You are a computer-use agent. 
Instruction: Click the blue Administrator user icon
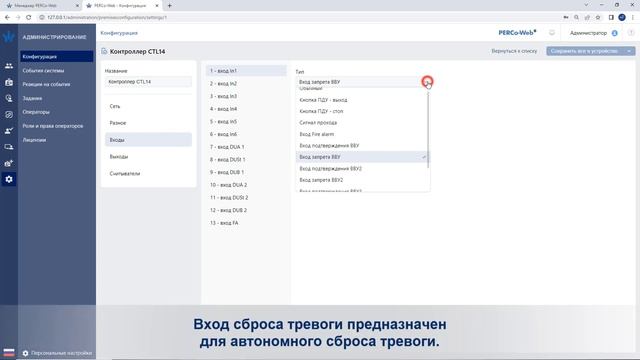coord(614,33)
